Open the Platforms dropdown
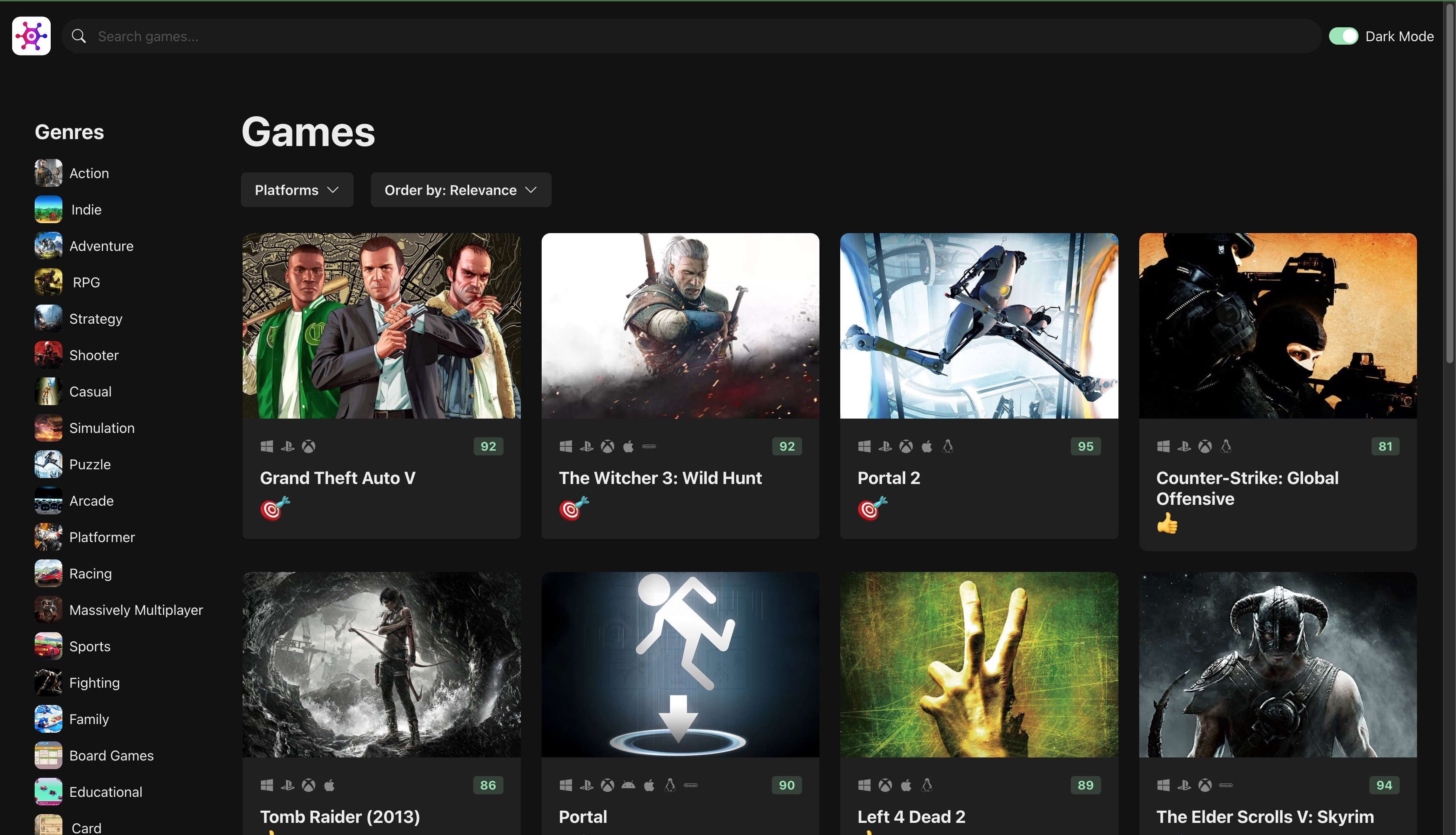This screenshot has height=835, width=1456. [x=296, y=190]
